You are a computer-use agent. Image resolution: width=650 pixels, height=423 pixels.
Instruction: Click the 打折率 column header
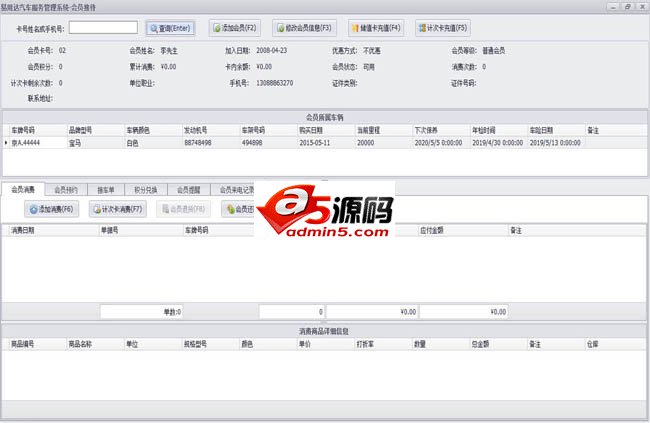point(383,344)
